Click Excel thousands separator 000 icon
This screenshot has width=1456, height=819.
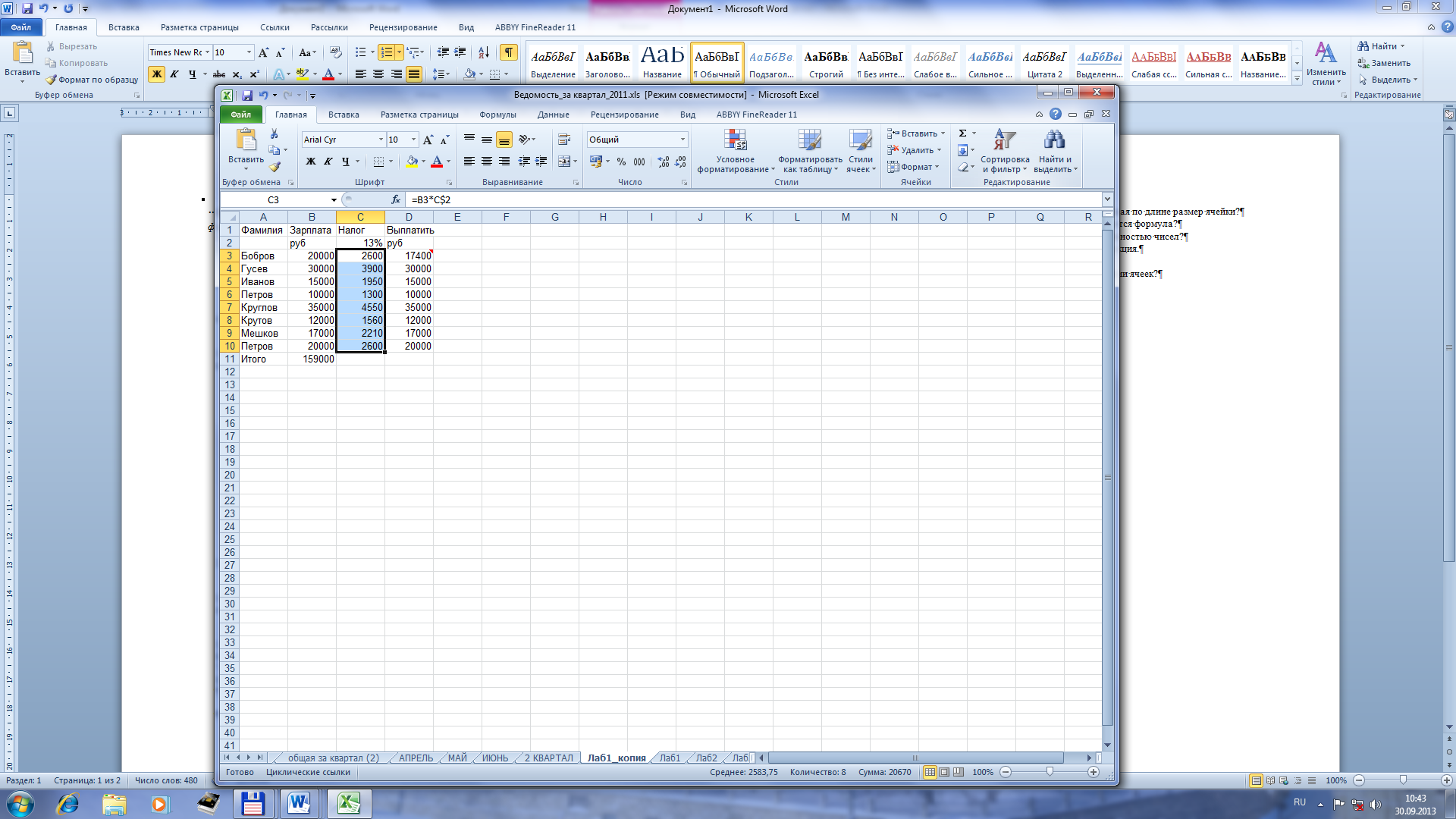pos(639,162)
